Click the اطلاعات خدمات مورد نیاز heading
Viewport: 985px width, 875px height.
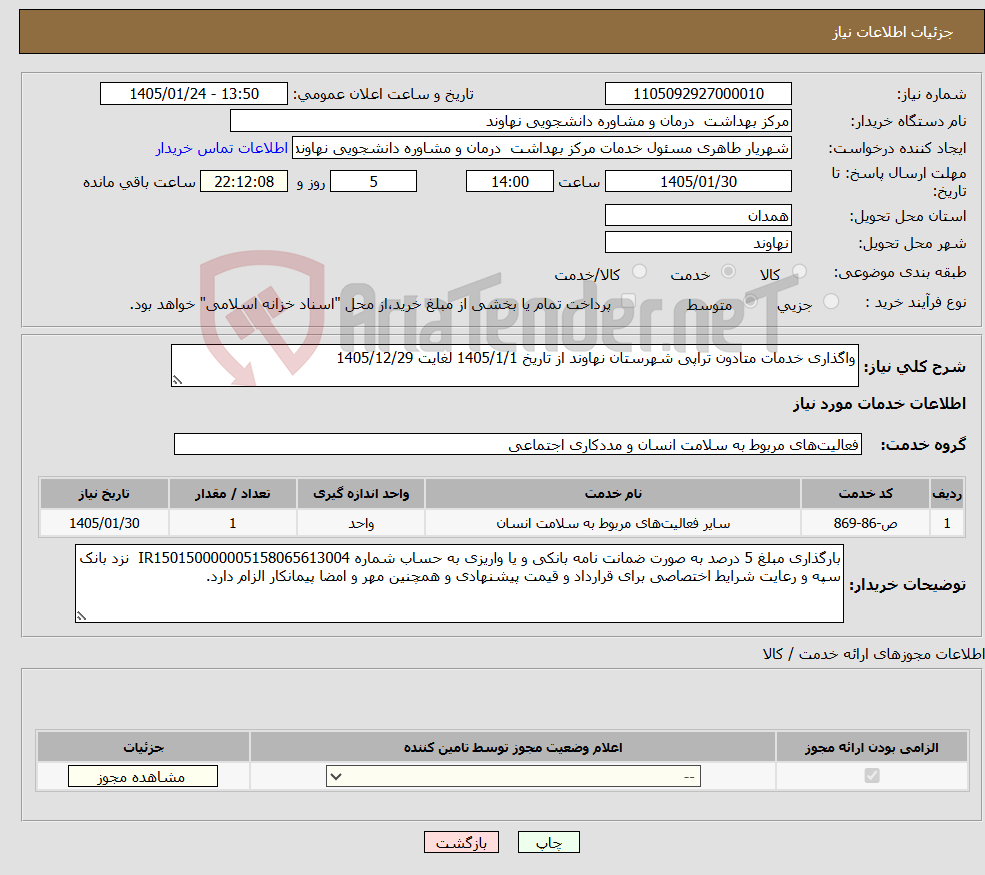click(x=879, y=403)
